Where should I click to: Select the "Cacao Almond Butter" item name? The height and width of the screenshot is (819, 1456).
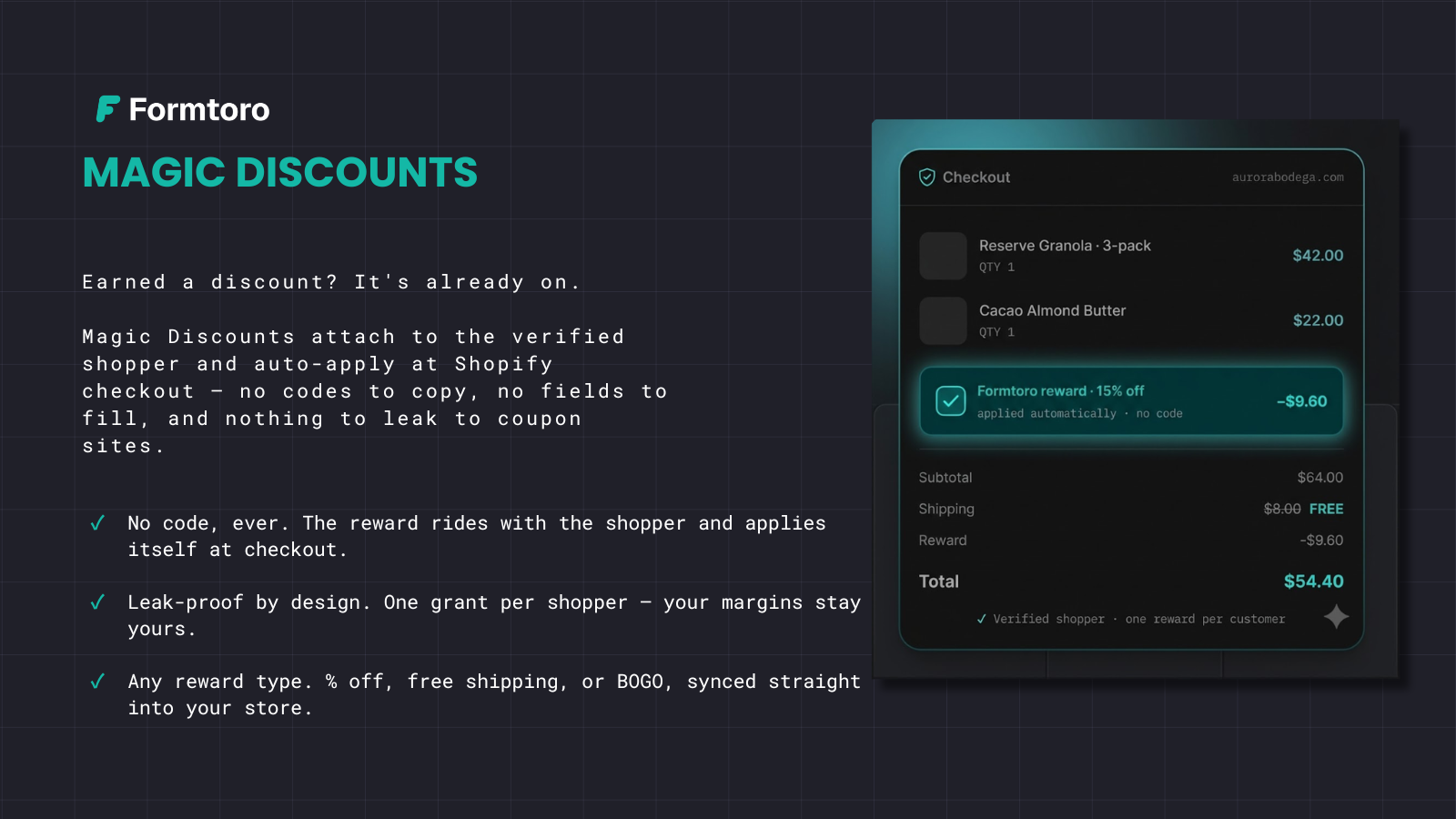click(1052, 310)
